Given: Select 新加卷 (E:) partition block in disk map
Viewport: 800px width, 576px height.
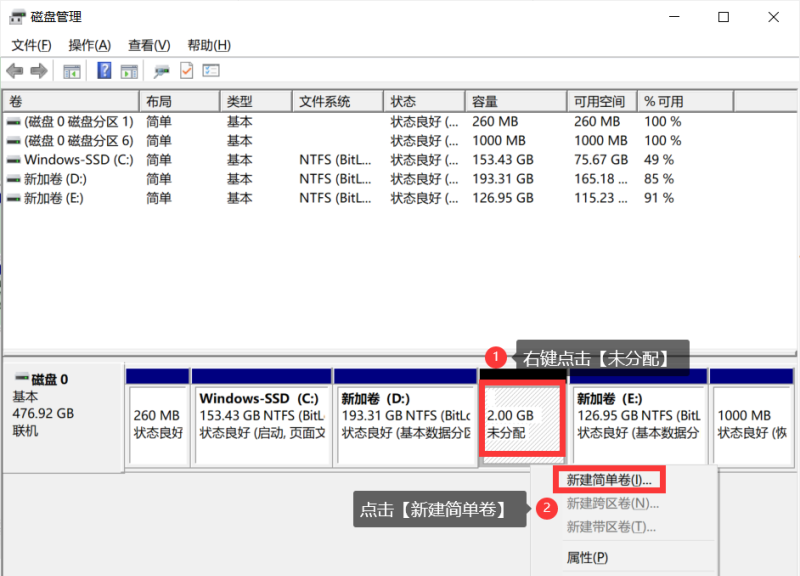Looking at the screenshot, I should (x=638, y=417).
